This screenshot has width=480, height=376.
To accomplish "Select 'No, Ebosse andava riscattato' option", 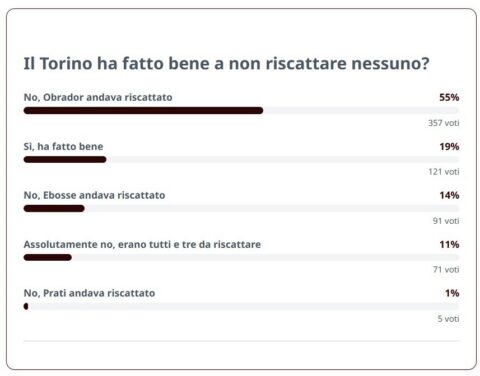I will 94,195.
